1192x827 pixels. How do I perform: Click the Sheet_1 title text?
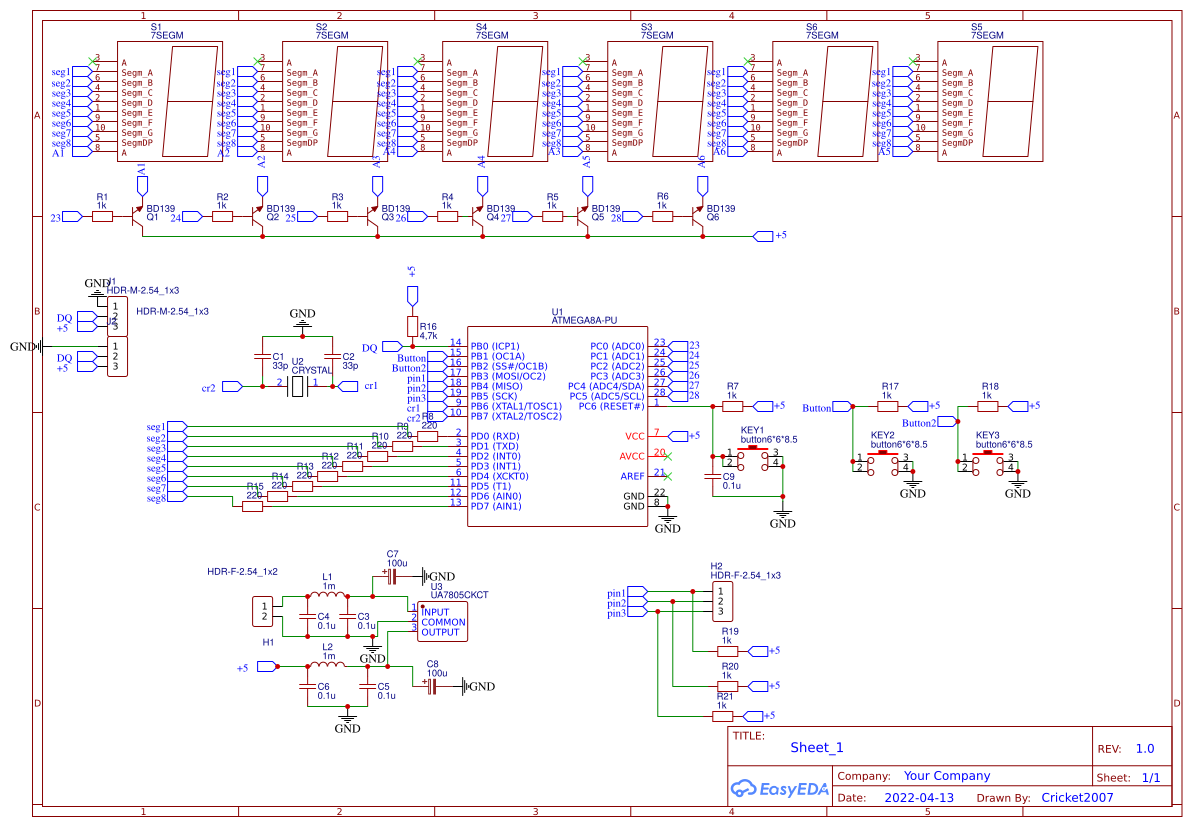click(816, 747)
